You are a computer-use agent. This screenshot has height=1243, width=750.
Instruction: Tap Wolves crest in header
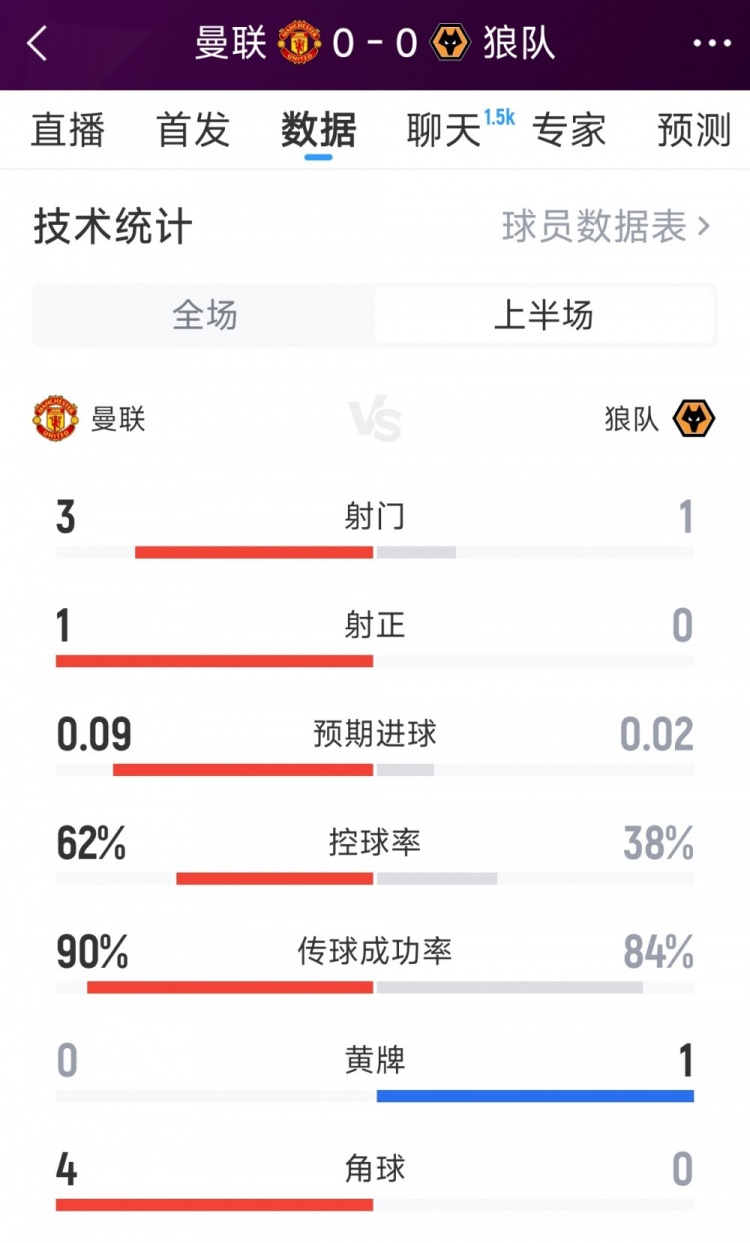coord(450,44)
